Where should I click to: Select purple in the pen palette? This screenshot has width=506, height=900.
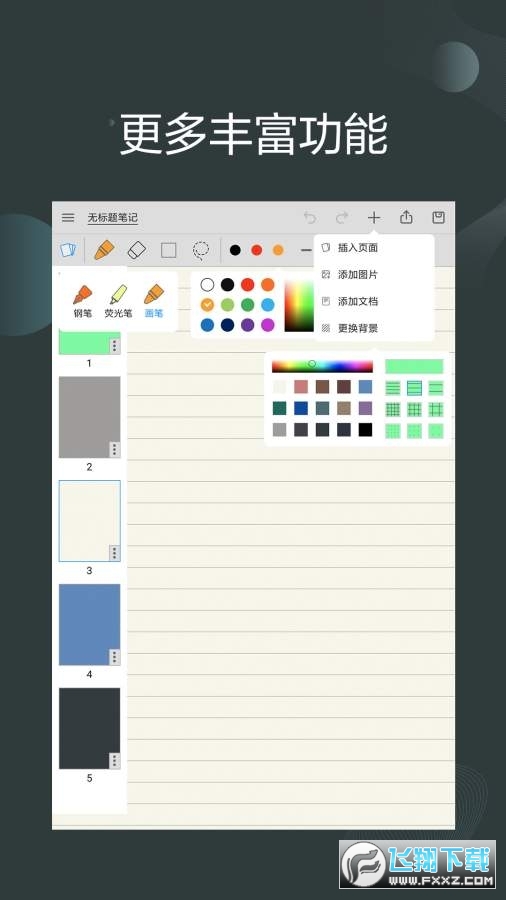pyautogui.click(x=248, y=325)
